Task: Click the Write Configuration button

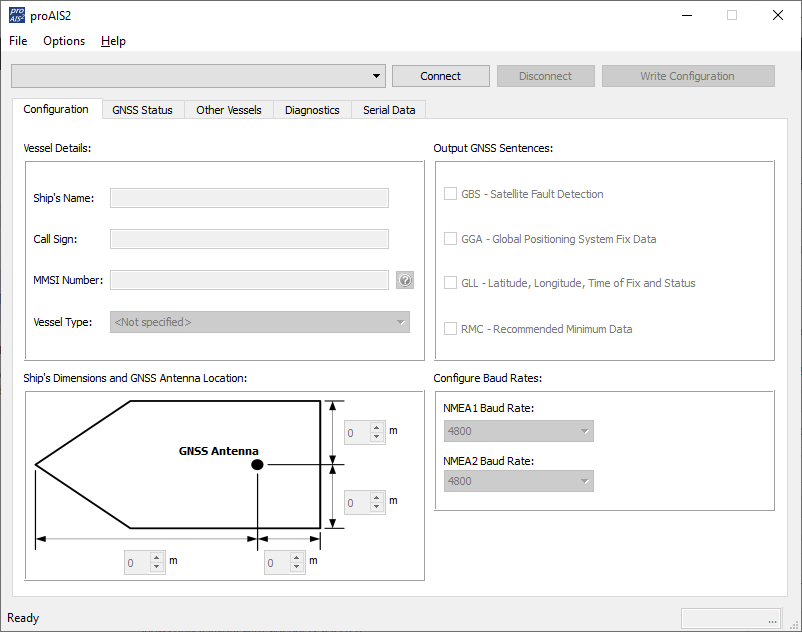Action: click(687, 76)
